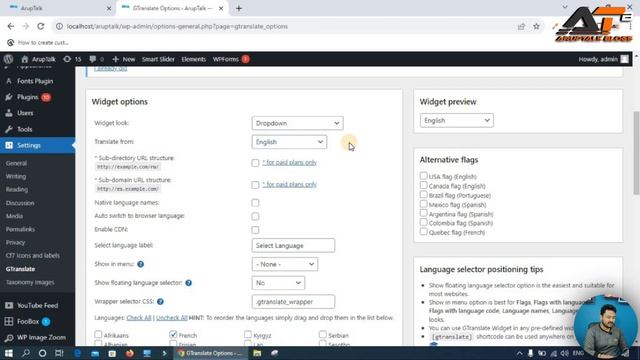
Task: Open the Settings sidebar menu
Action: point(29,145)
